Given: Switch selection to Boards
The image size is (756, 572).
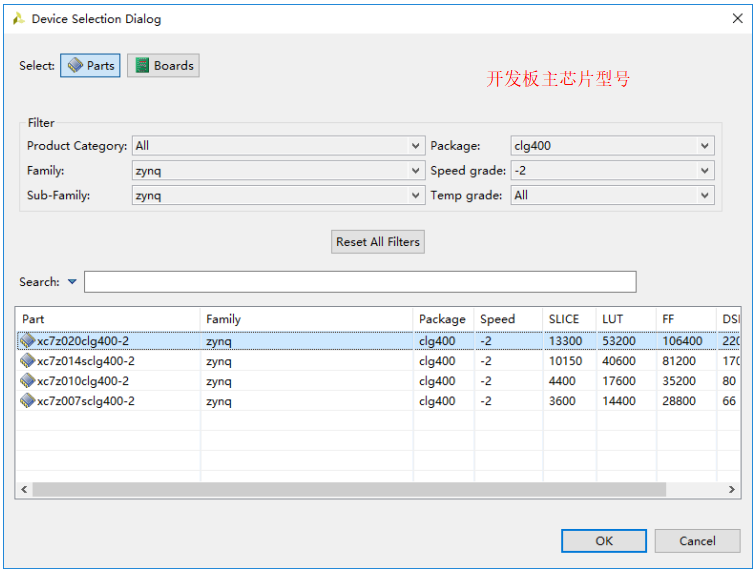Looking at the screenshot, I should (163, 66).
